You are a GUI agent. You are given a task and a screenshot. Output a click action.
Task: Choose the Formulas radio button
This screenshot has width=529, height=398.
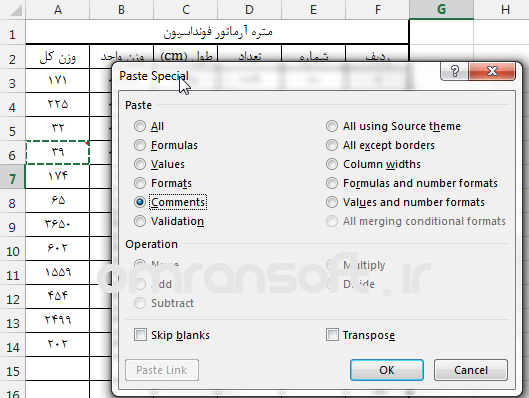[140, 145]
